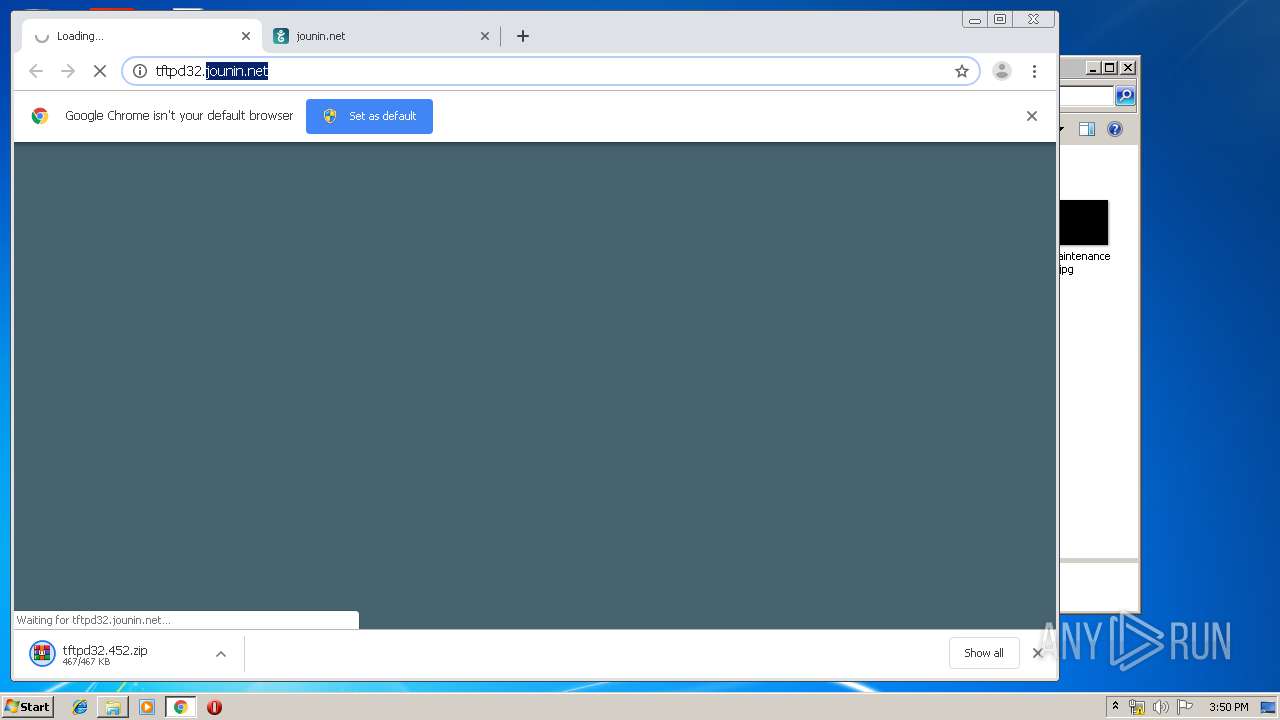Bookmark this page with the star
The width and height of the screenshot is (1280, 720).
(962, 71)
